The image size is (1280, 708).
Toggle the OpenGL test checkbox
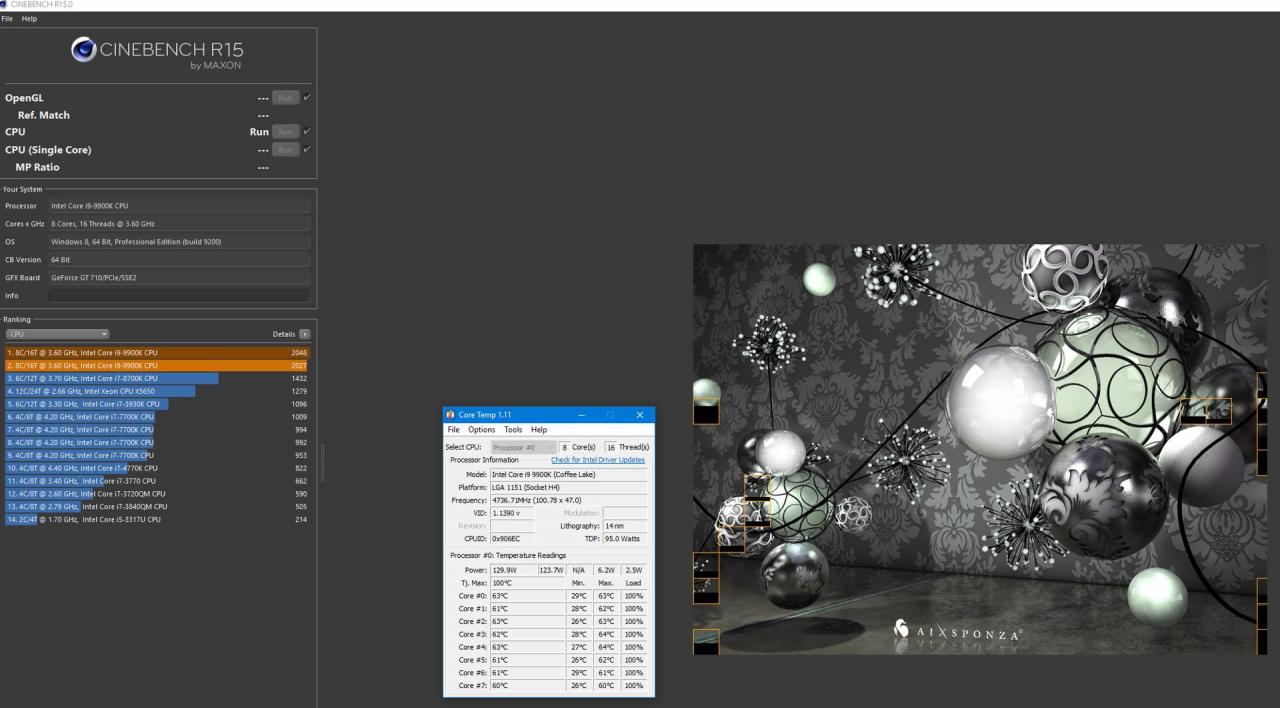(x=307, y=97)
